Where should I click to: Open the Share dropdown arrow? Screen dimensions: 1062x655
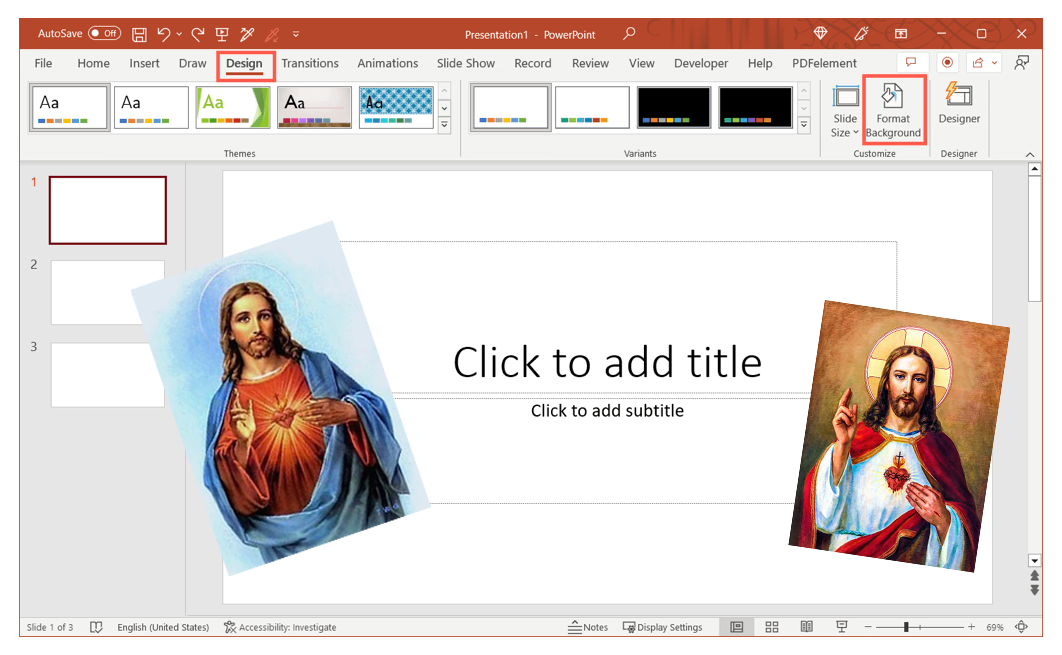click(x=994, y=62)
